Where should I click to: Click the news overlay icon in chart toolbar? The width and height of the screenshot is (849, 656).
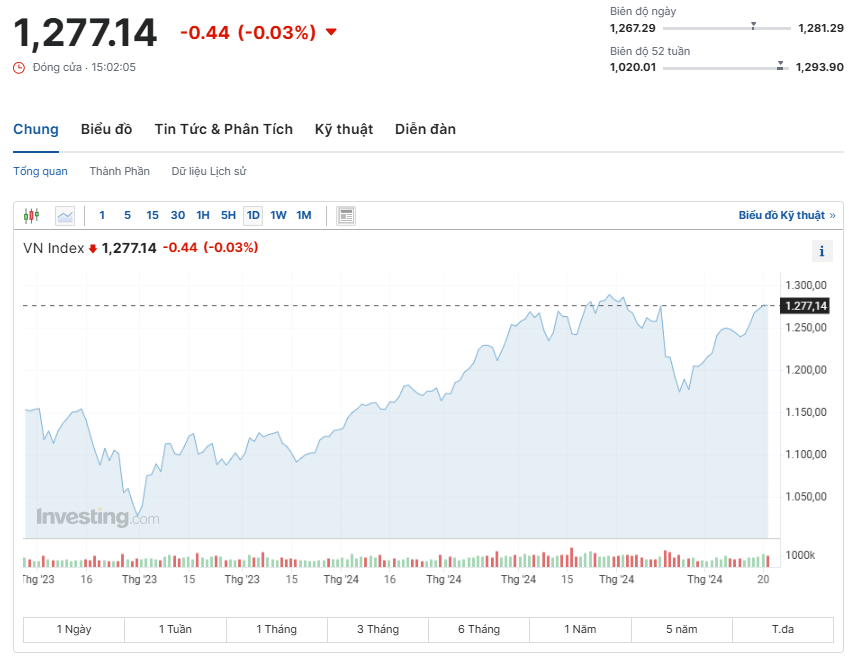(346, 215)
